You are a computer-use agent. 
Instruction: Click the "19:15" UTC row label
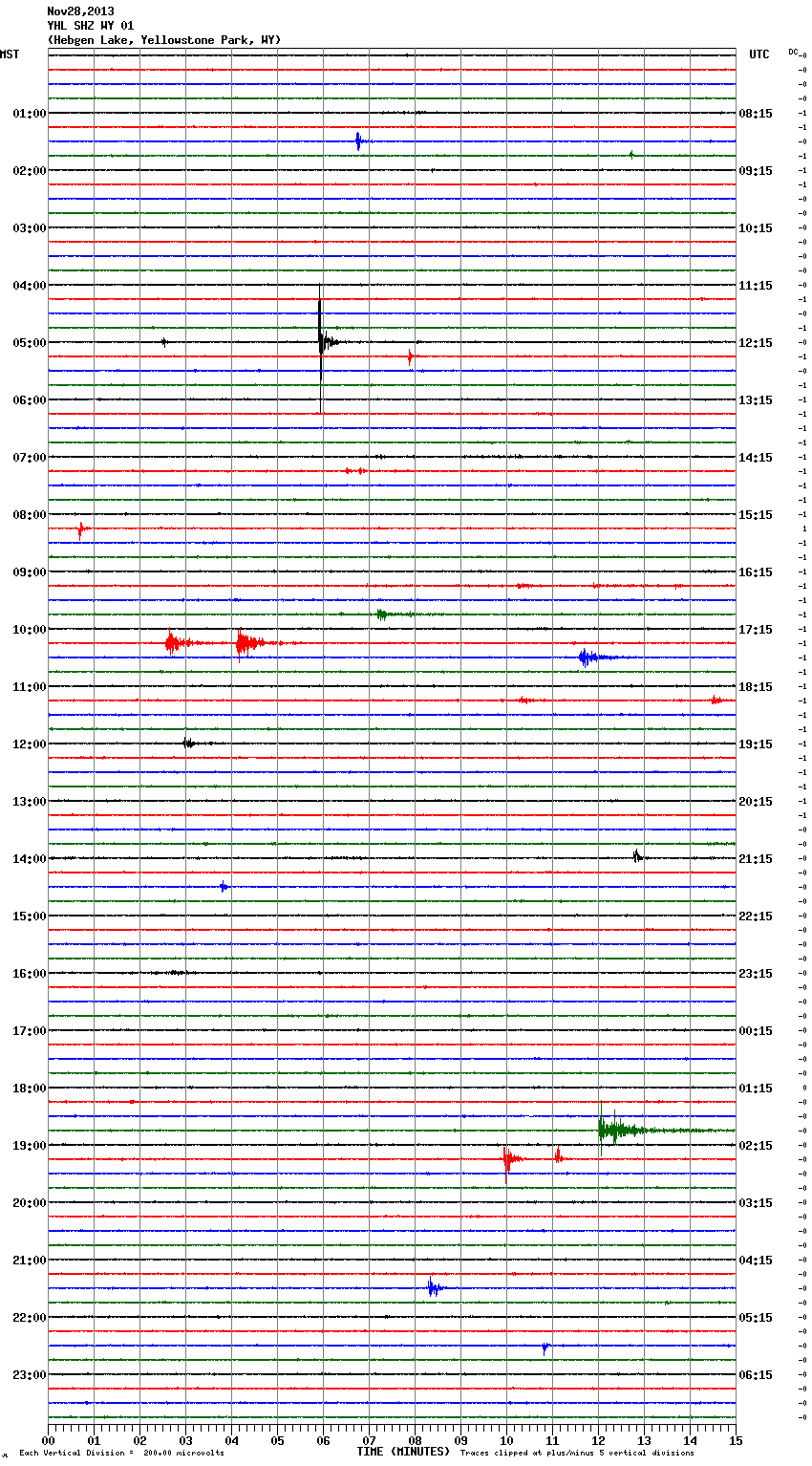(756, 744)
